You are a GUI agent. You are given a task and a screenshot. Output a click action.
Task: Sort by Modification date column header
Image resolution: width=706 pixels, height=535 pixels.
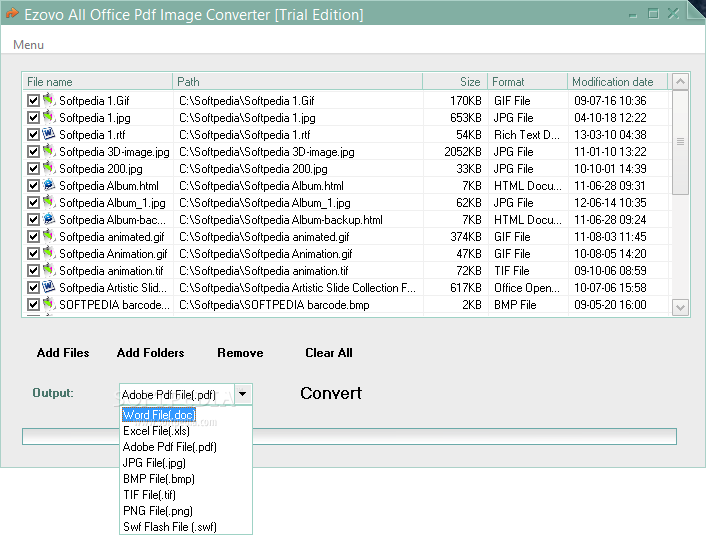[617, 82]
